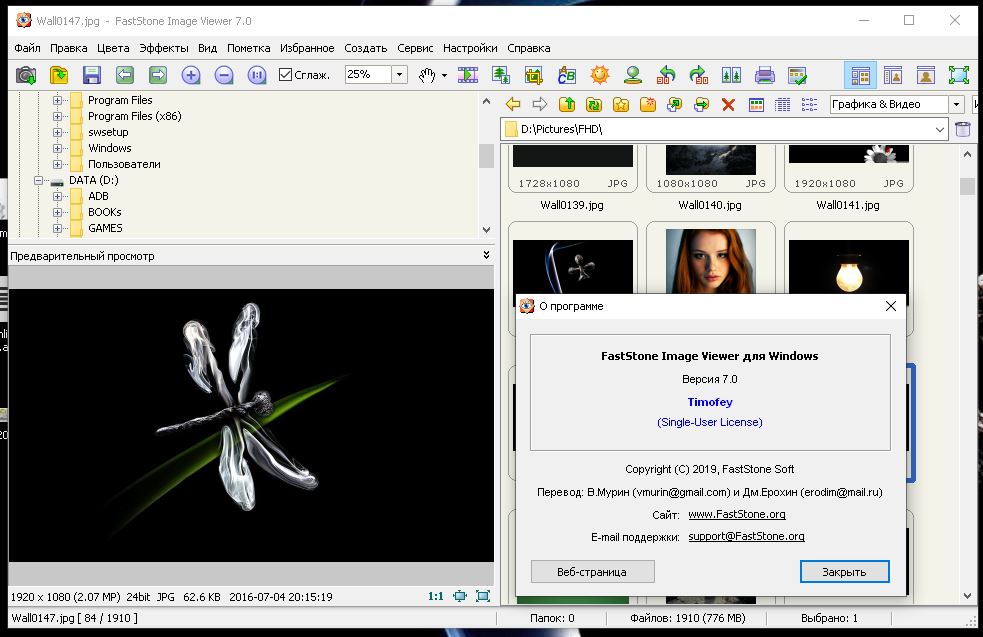The height and width of the screenshot is (637, 983).
Task: Click 1:1 toggle in preview status bar
Action: tap(436, 596)
